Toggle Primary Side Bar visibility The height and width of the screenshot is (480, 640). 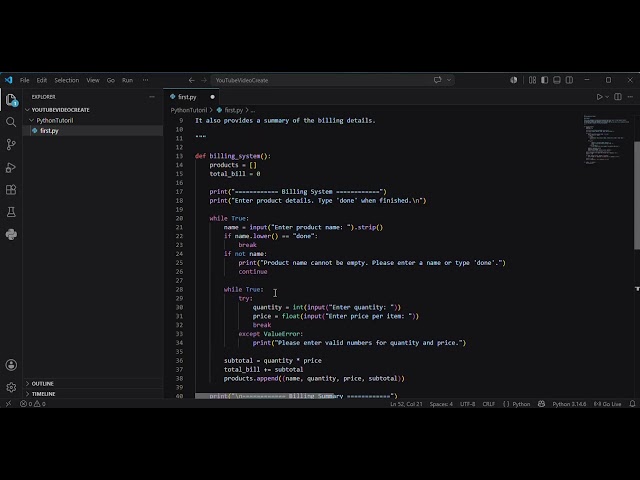pos(544,80)
